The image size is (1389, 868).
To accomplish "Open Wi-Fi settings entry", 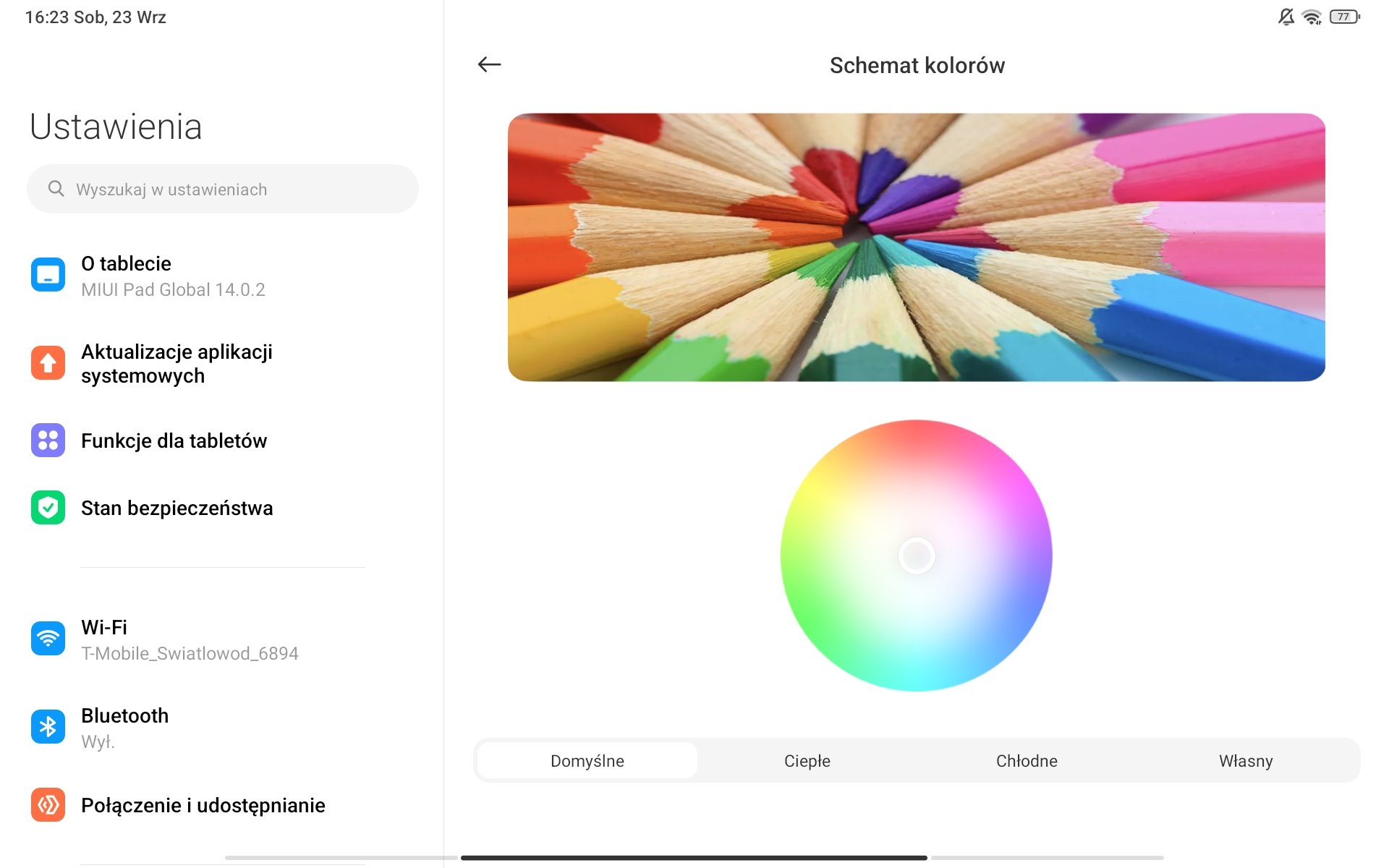I will (222, 639).
